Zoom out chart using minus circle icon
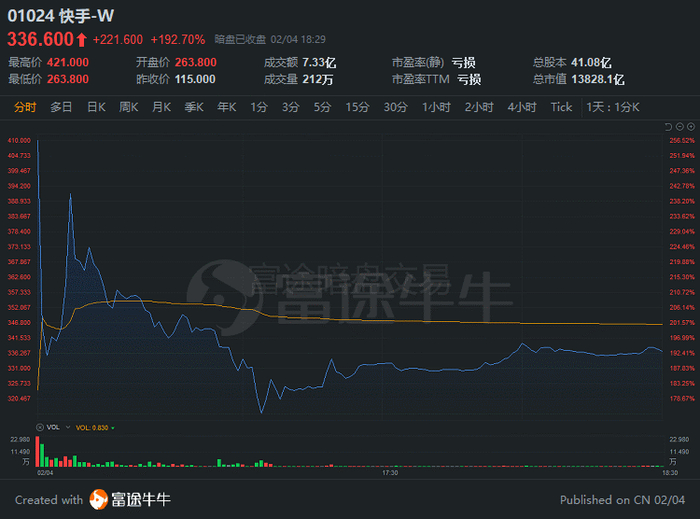The height and width of the screenshot is (519, 700). click(679, 127)
